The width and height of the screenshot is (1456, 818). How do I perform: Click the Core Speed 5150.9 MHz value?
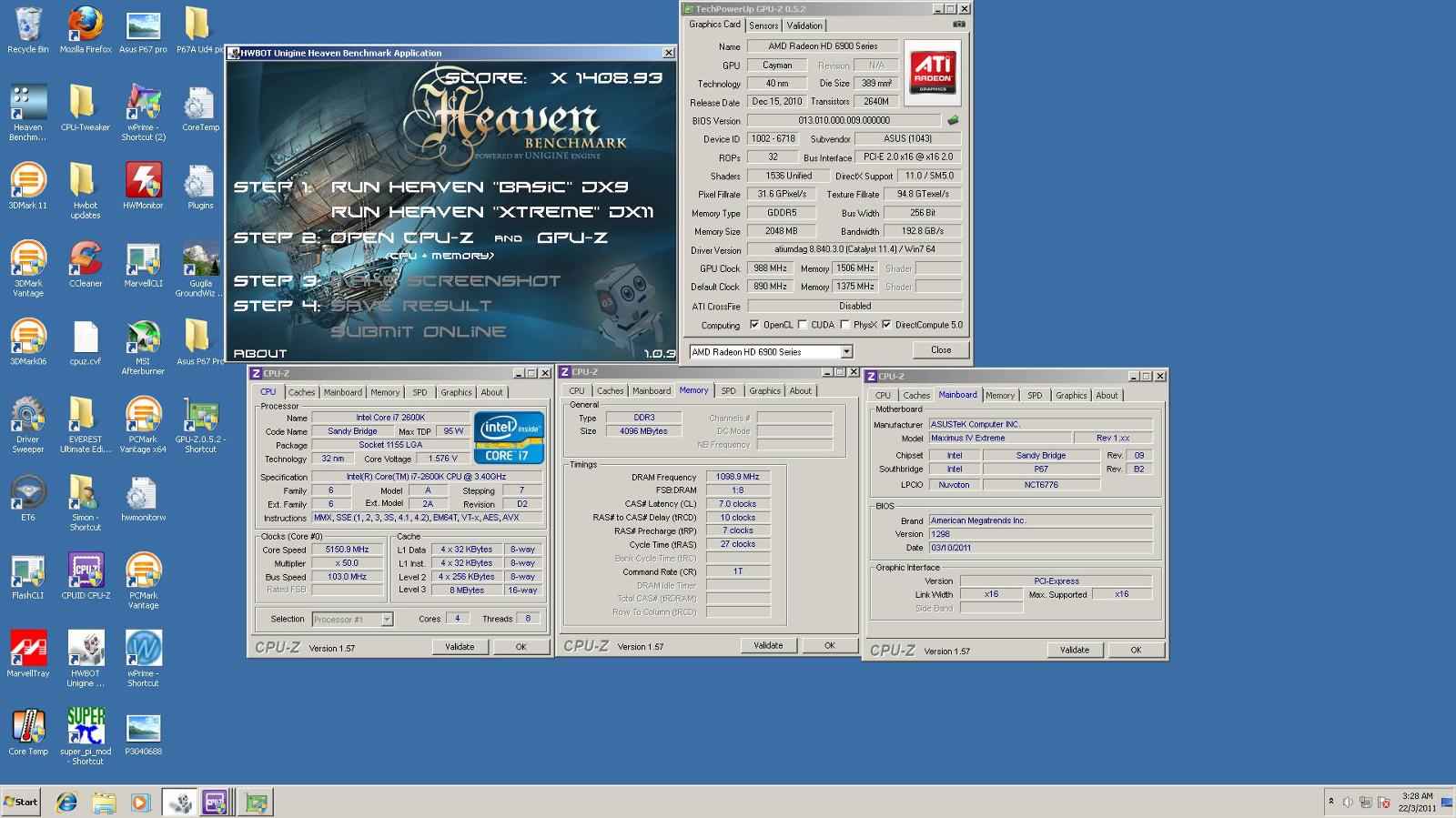(x=347, y=550)
